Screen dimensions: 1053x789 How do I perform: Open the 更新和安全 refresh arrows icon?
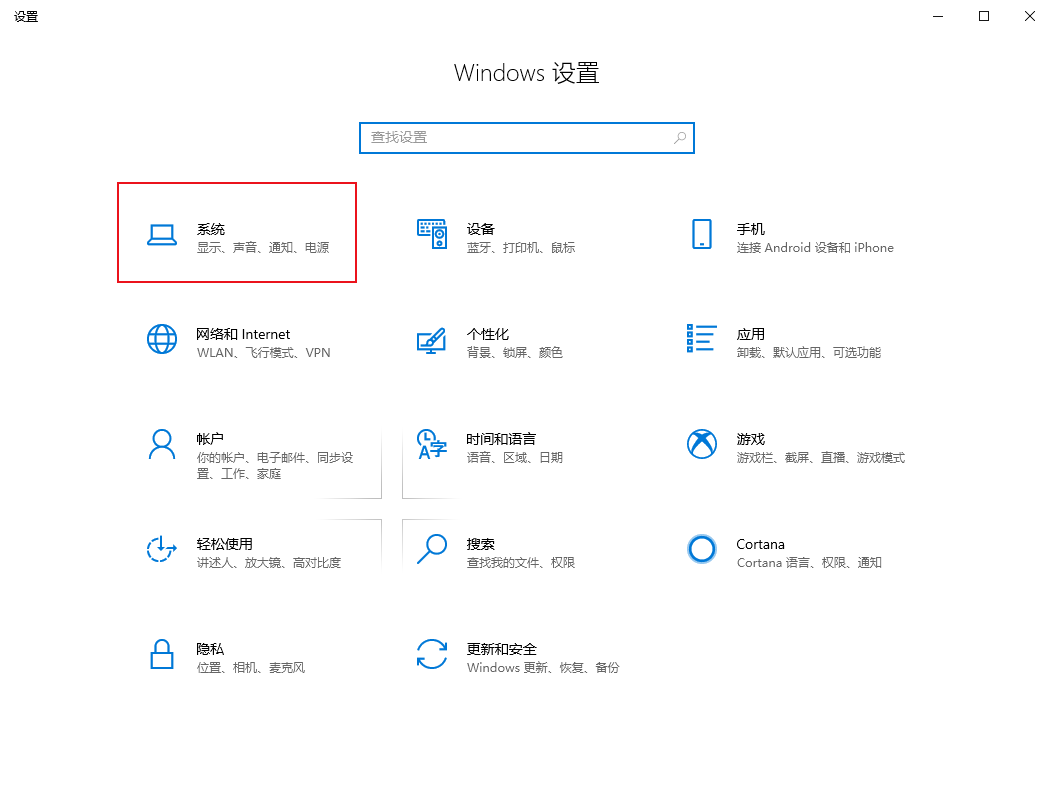click(x=432, y=654)
